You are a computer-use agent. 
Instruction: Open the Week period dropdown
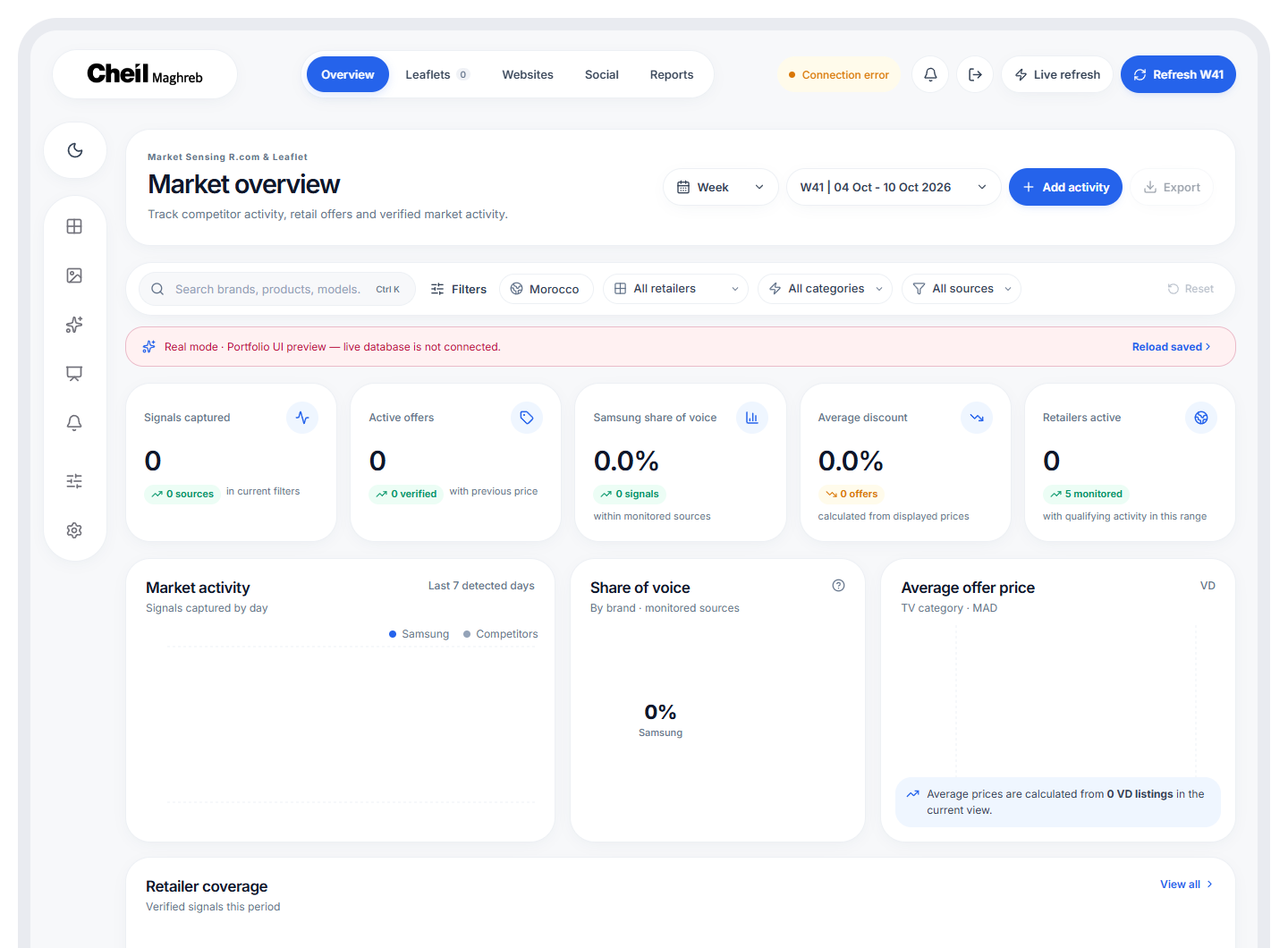click(721, 187)
